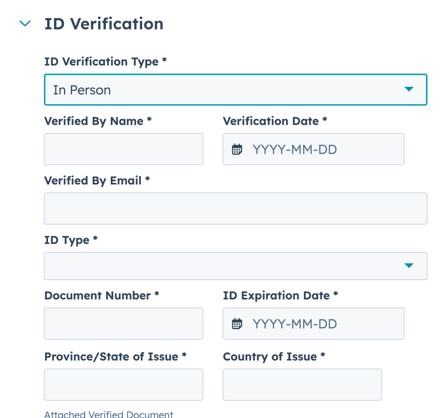Focus the Verified By Name input
442x418 pixels.
pyautogui.click(x=123, y=149)
